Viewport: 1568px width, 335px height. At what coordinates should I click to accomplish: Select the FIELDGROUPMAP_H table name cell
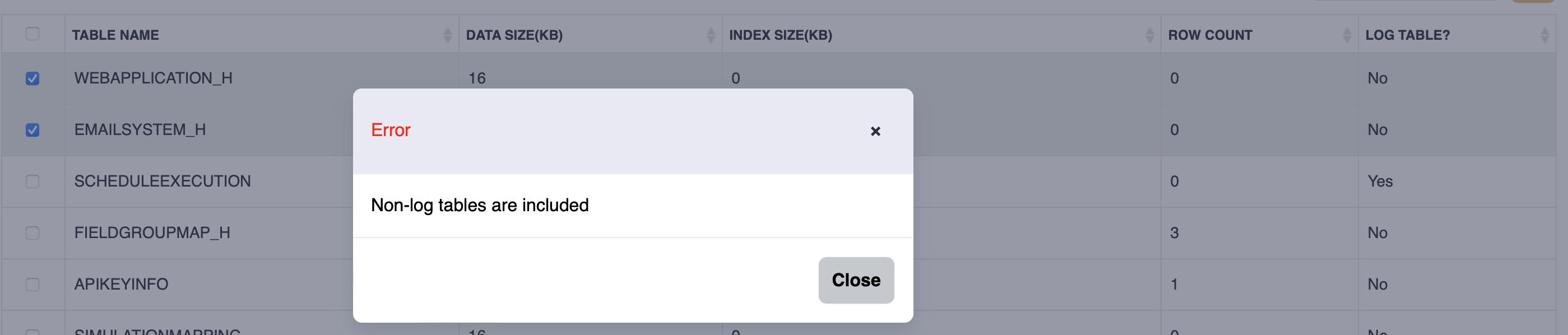(x=152, y=233)
